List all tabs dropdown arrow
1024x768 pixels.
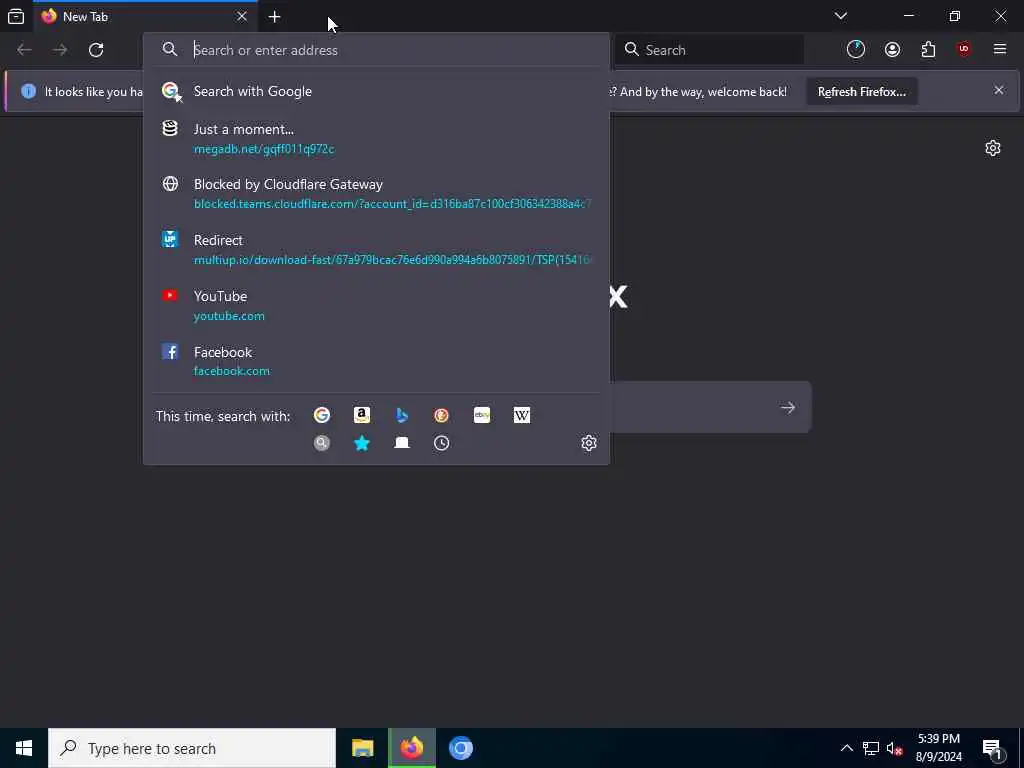(x=840, y=16)
